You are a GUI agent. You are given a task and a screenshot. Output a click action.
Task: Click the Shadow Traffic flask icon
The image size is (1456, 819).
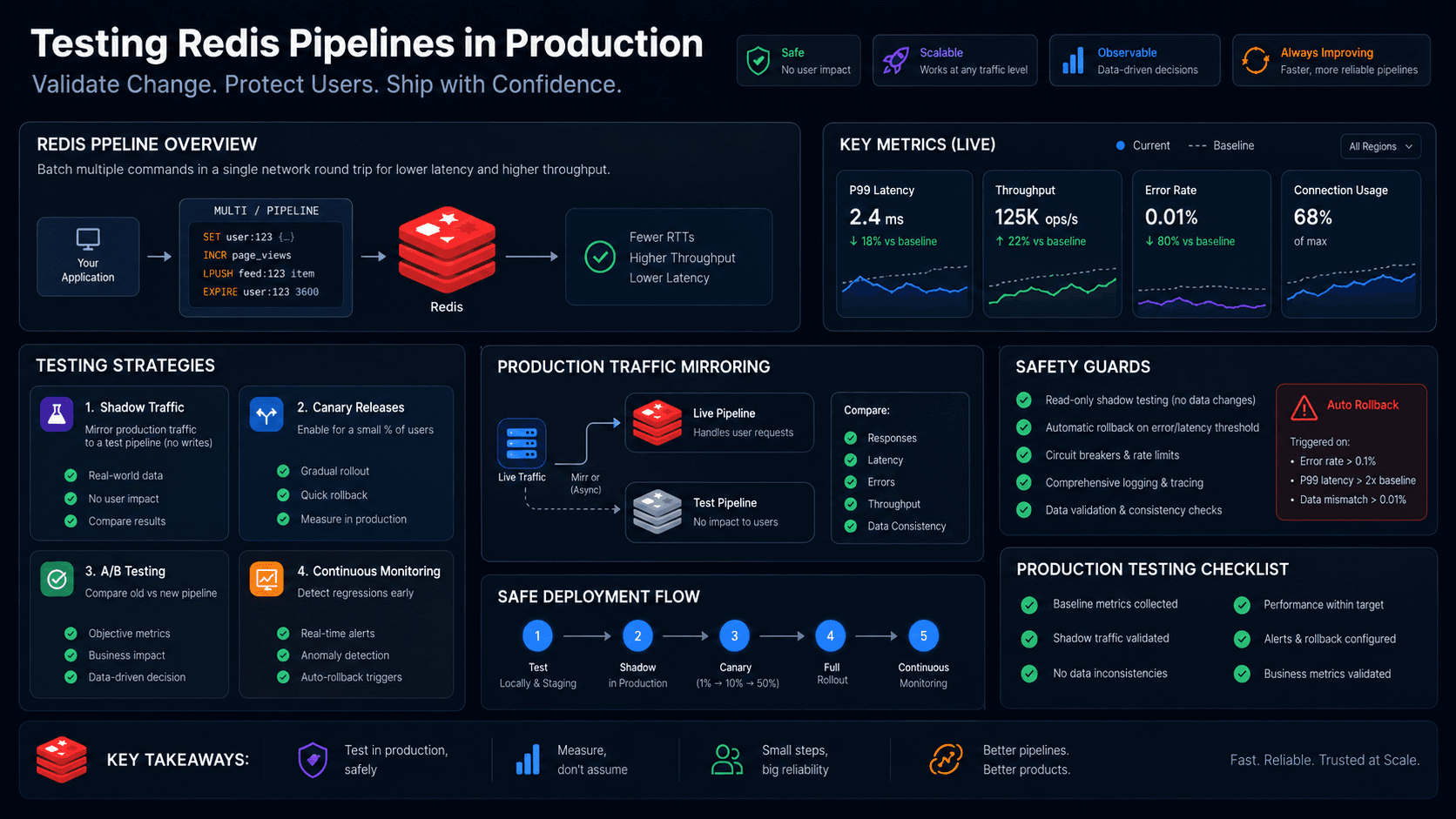tap(57, 414)
